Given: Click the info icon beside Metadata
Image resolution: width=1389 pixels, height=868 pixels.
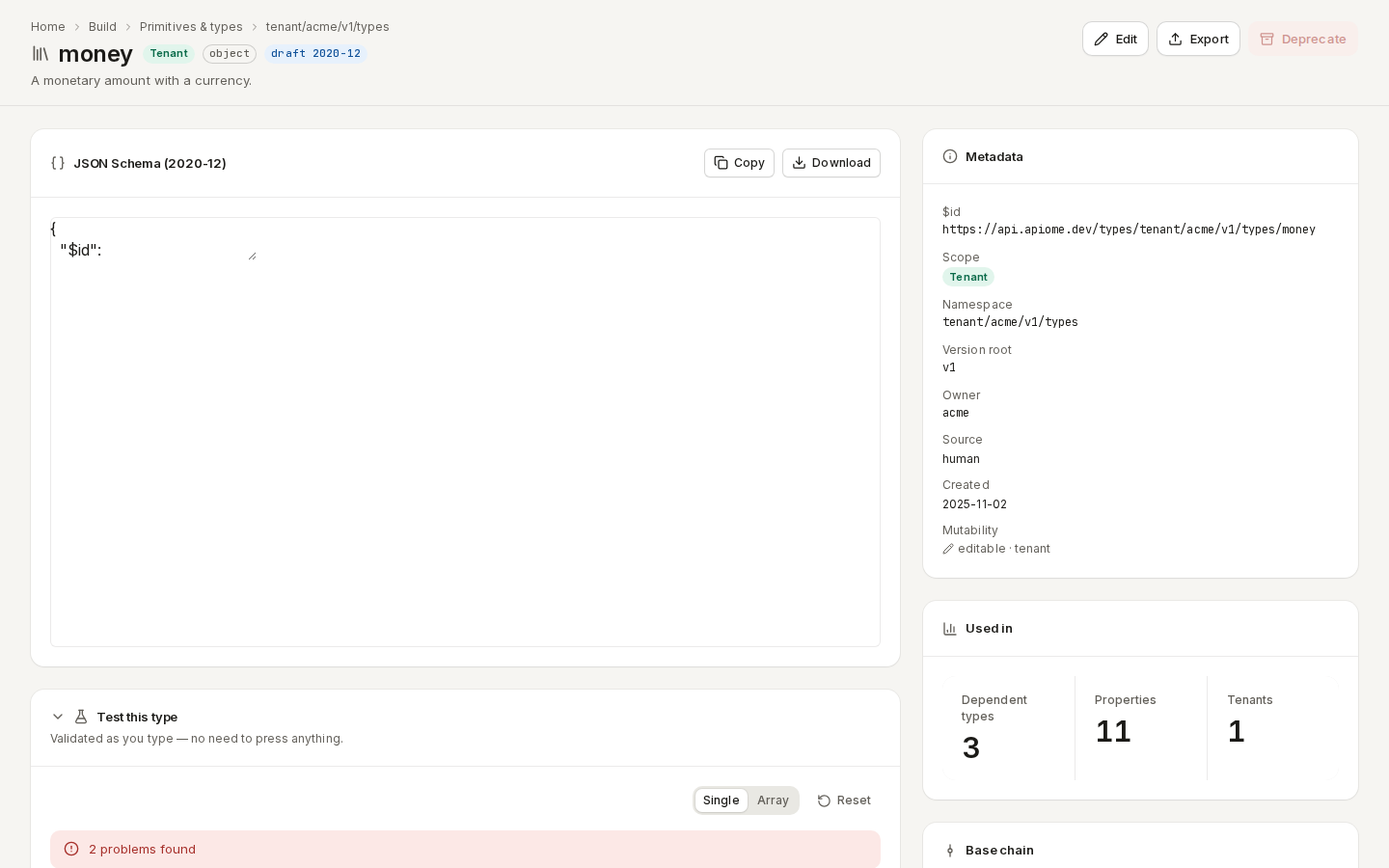Looking at the screenshot, I should tap(950, 156).
